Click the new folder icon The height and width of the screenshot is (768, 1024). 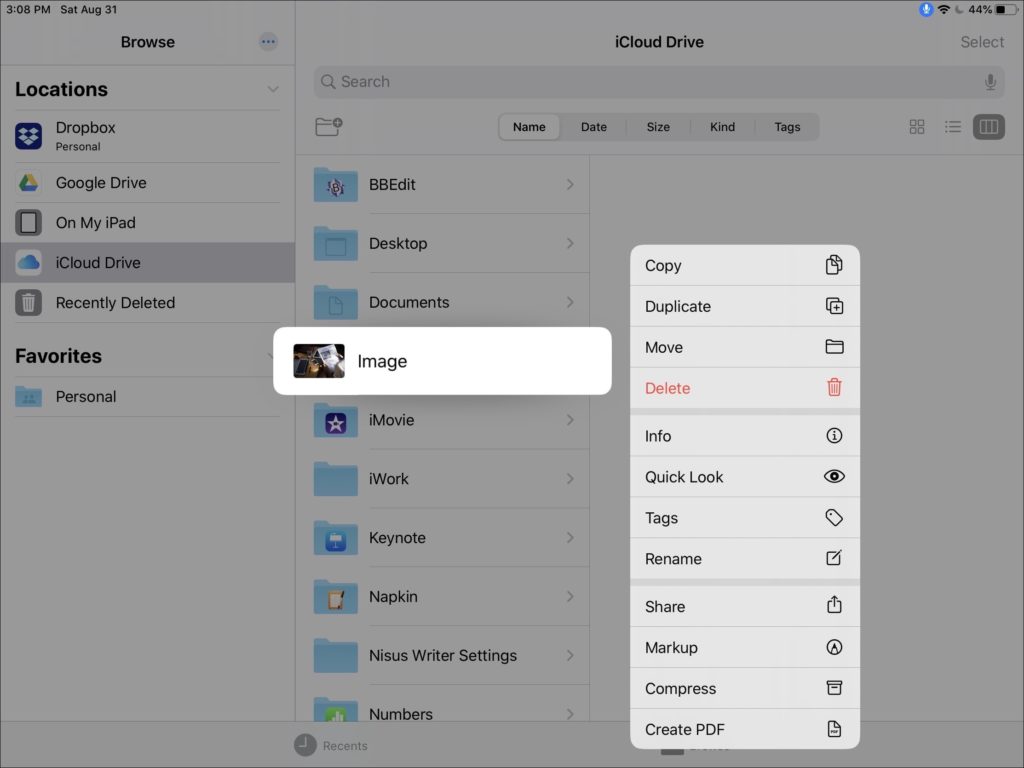[328, 127]
